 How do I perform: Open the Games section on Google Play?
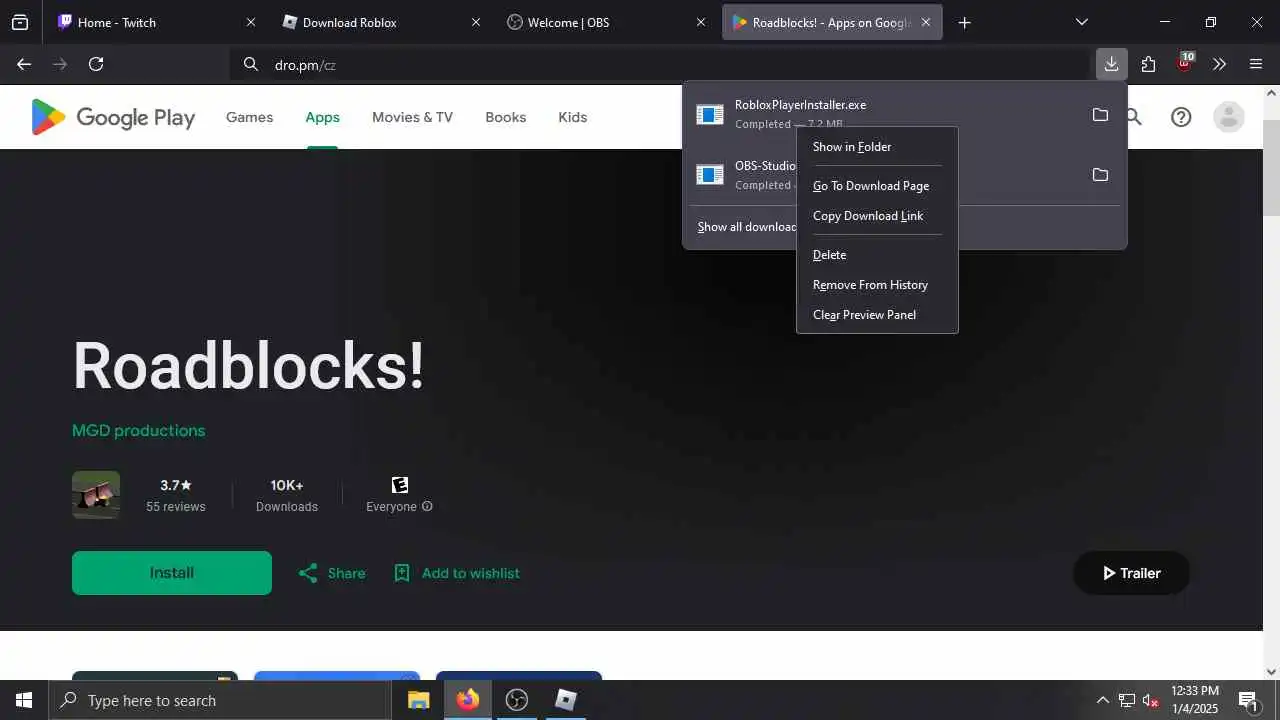[249, 117]
